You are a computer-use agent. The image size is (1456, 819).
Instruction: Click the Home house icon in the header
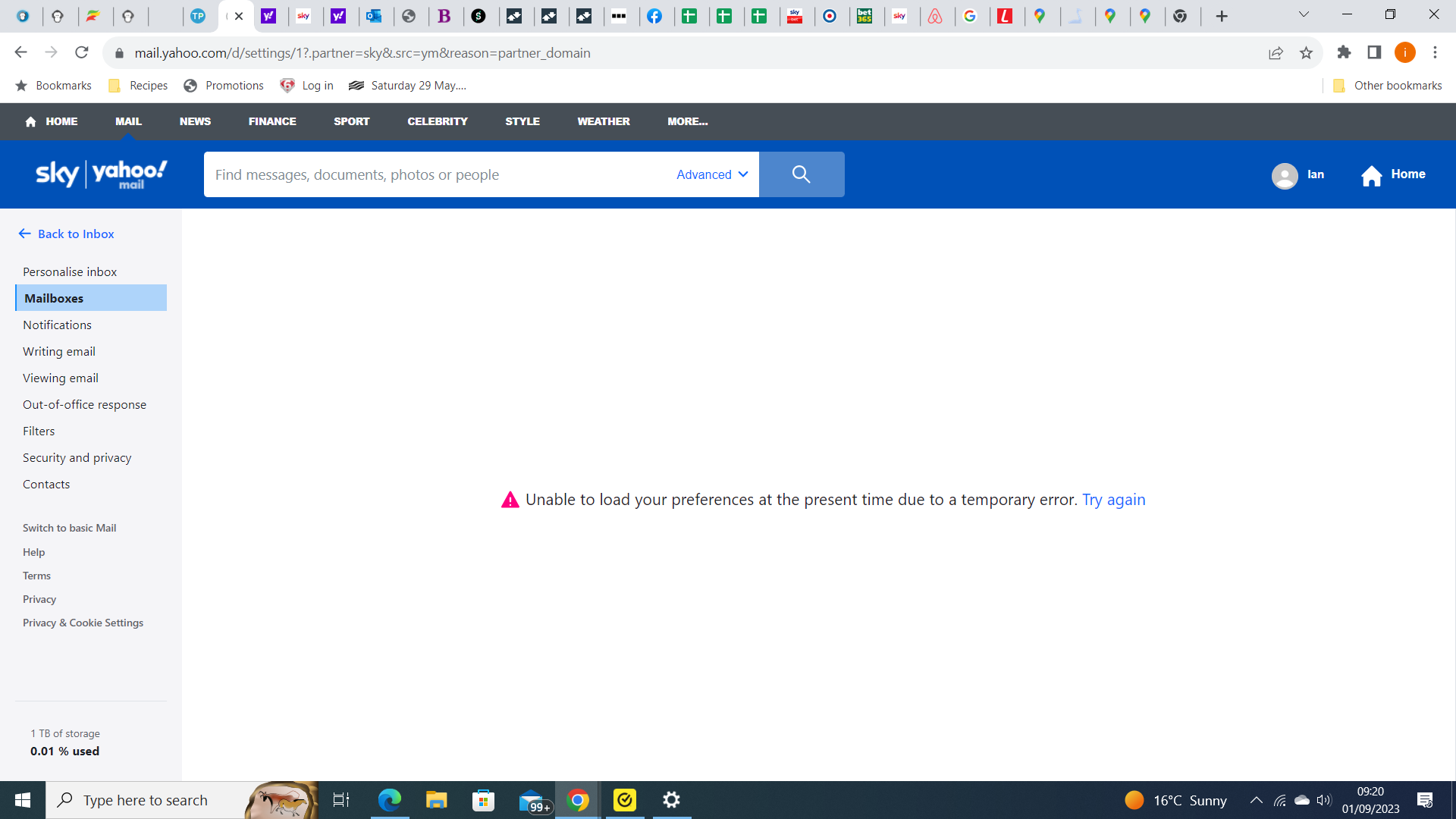(x=1371, y=175)
